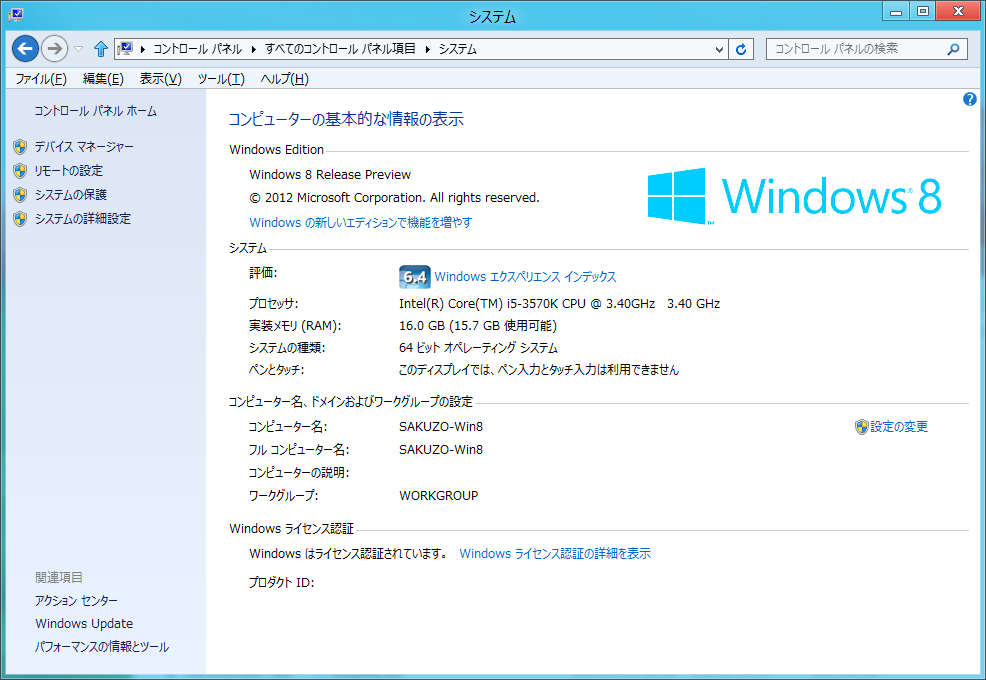Open システムの詳細設定 link

(x=83, y=218)
